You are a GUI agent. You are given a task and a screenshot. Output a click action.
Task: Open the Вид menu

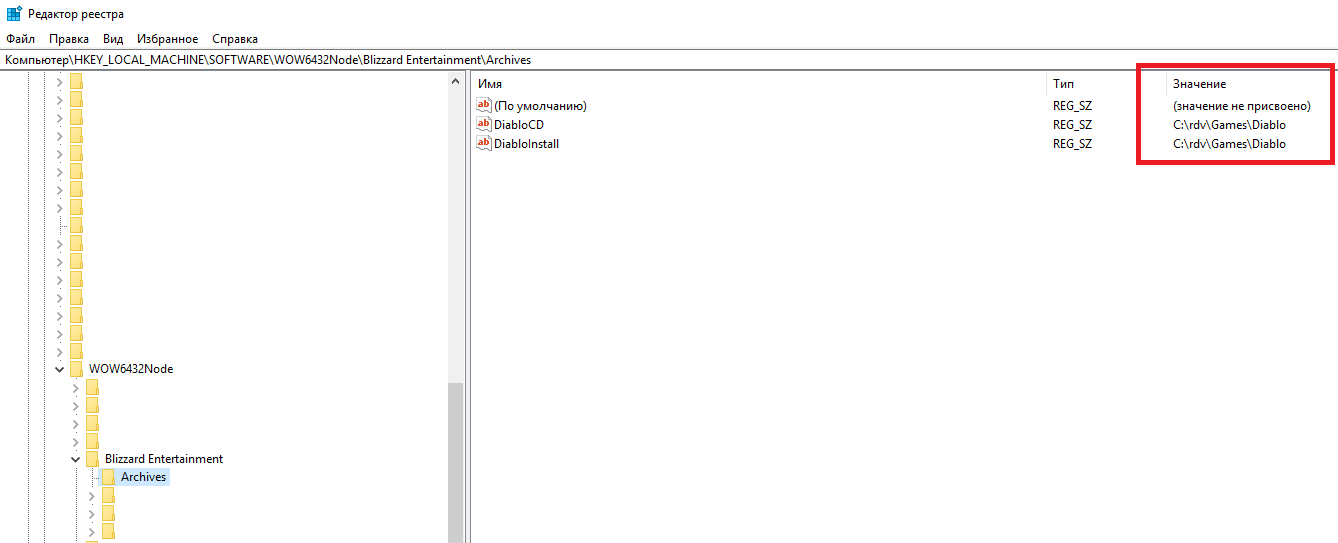pyautogui.click(x=113, y=39)
